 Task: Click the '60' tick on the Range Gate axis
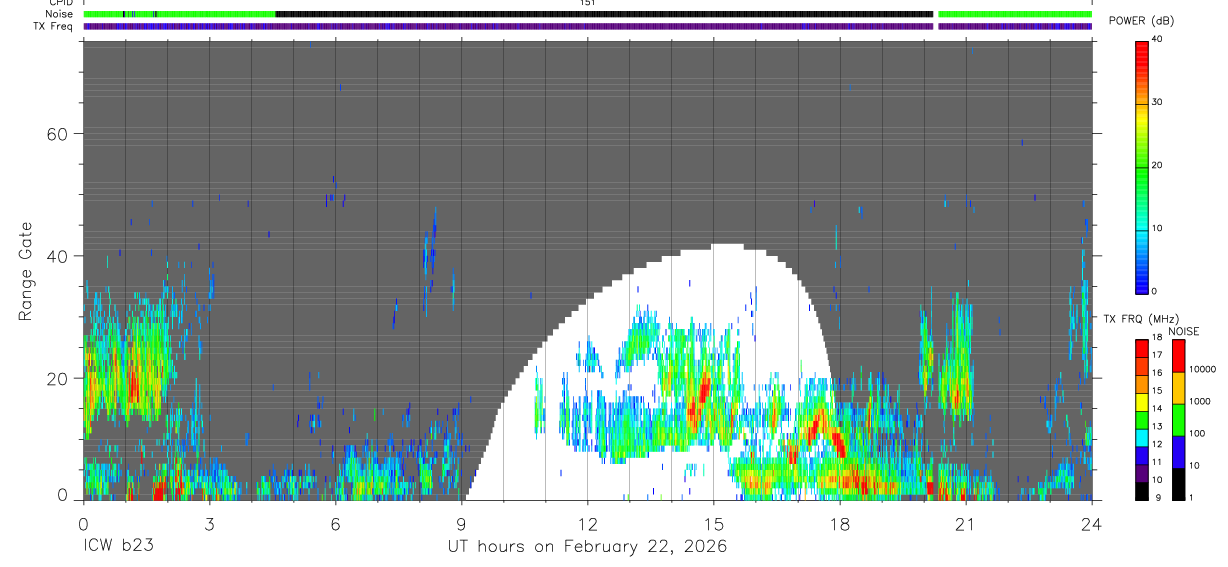pos(57,134)
